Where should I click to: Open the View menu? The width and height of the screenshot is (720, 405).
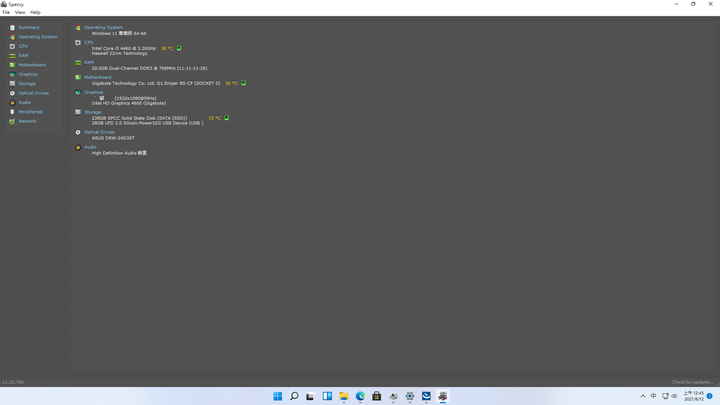(20, 12)
